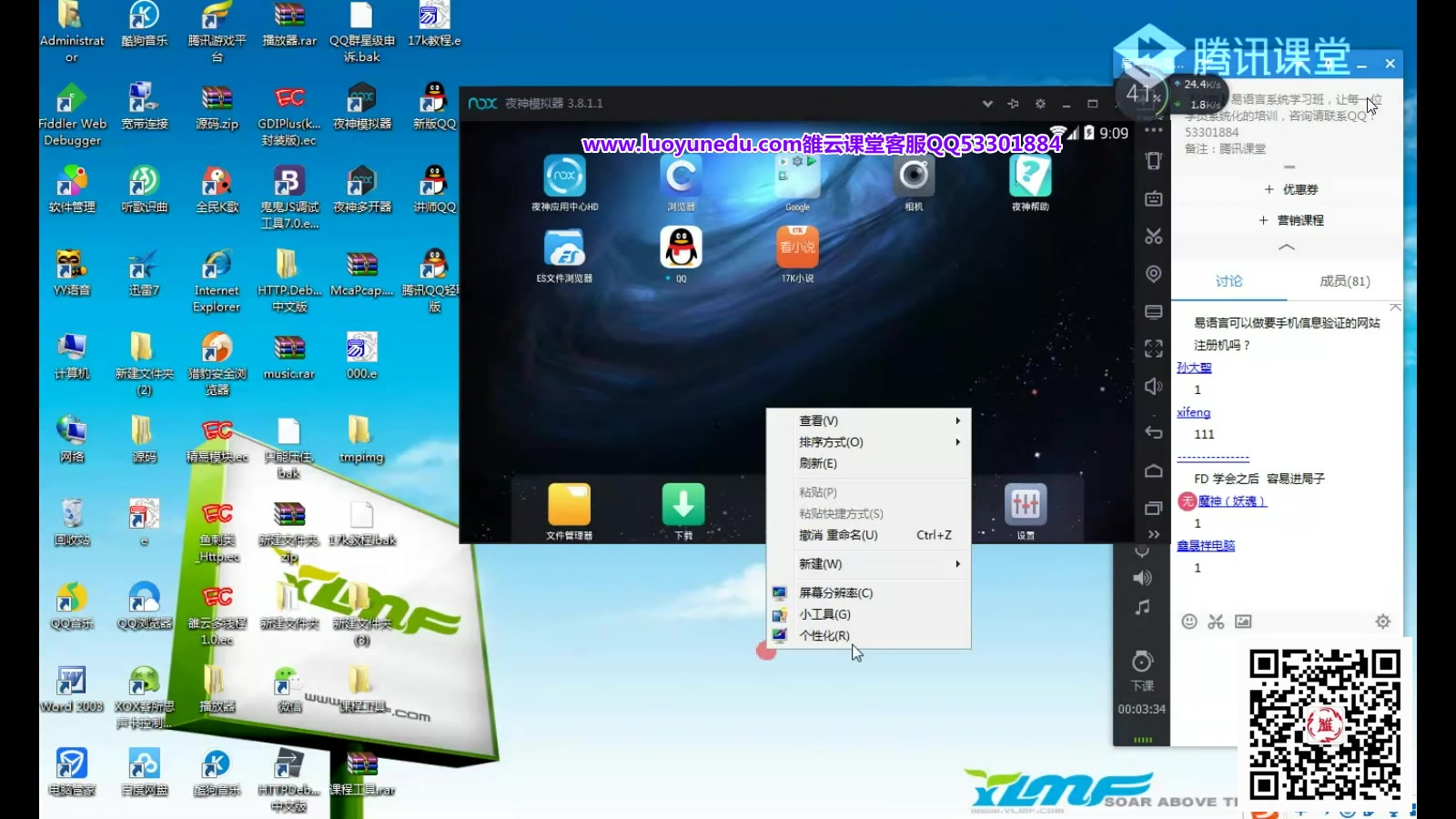Open File Manager in the Nox dock
1456x819 pixels.
point(569,504)
